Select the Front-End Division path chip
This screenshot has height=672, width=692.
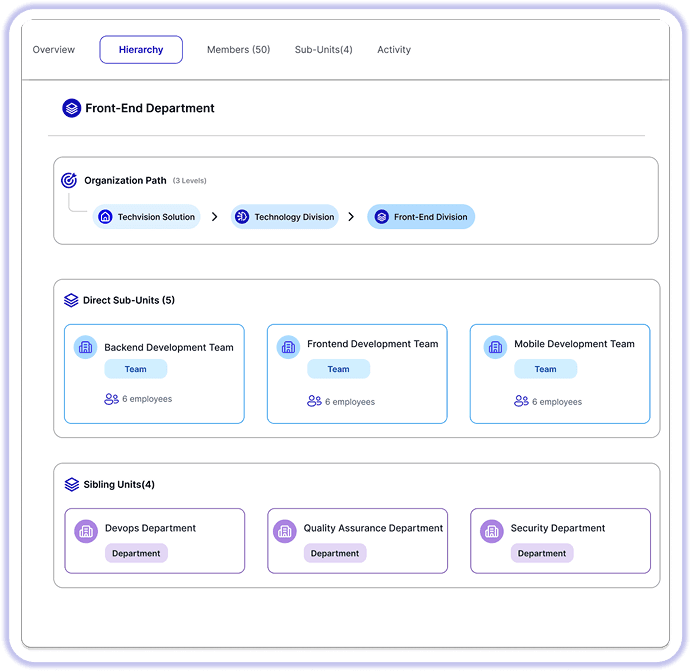(x=421, y=217)
